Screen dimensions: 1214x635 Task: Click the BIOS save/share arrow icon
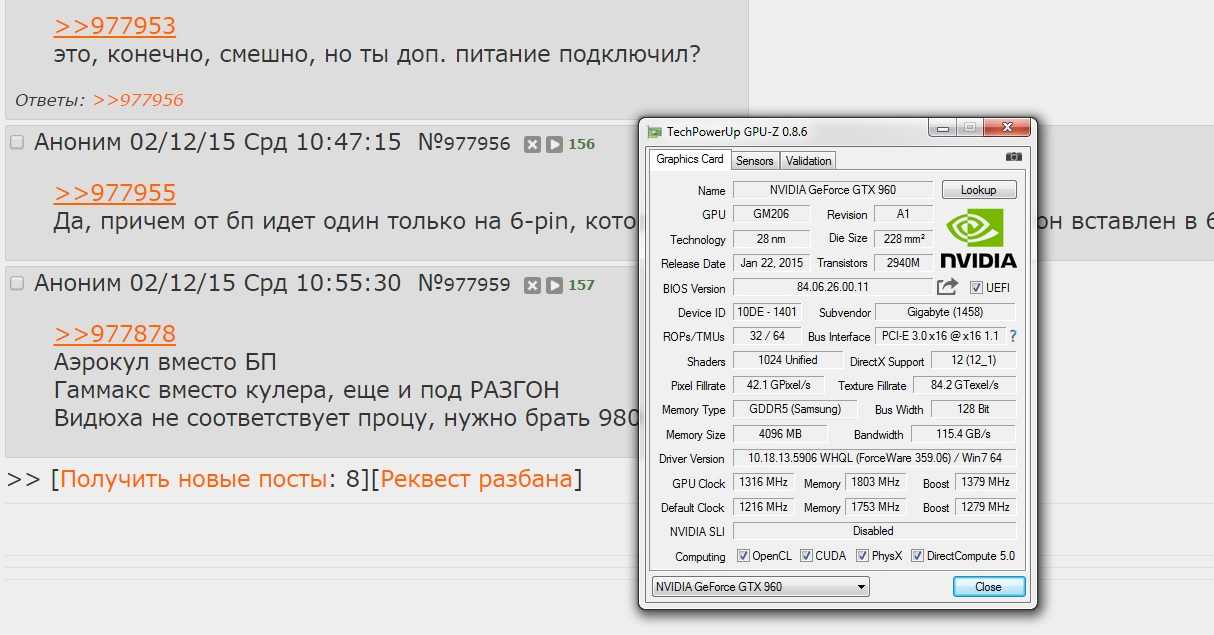947,287
